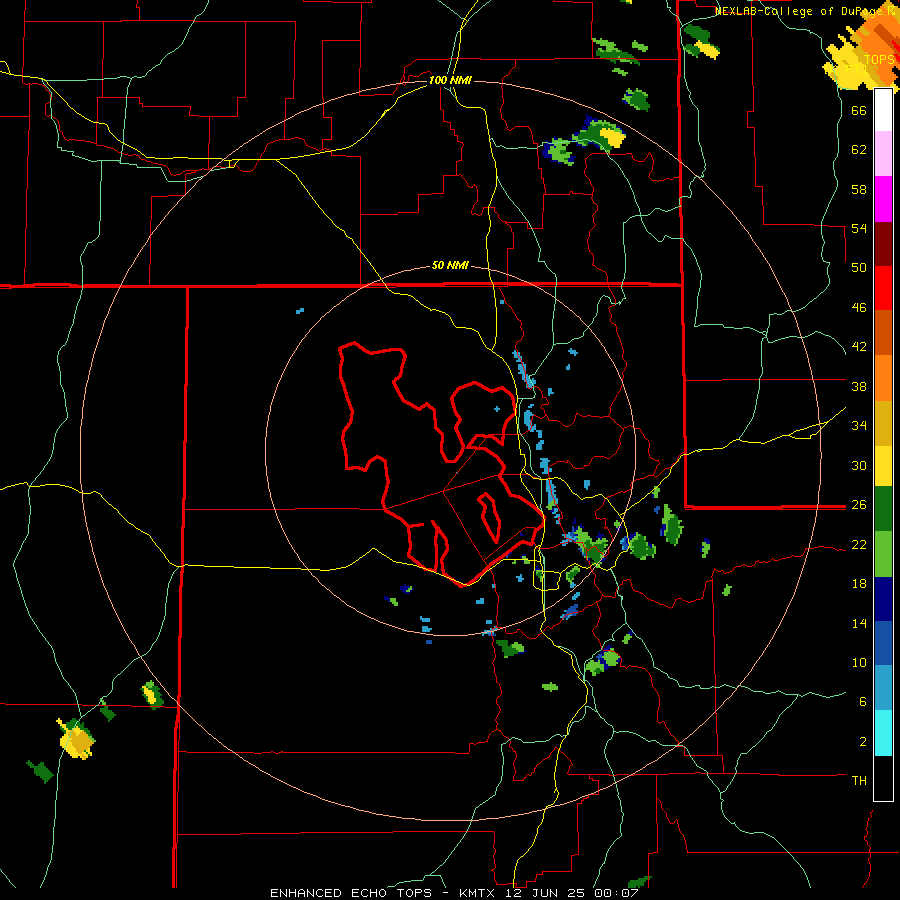900x900 pixels.
Task: Click the cyan legend swatch
Action: 883,733
